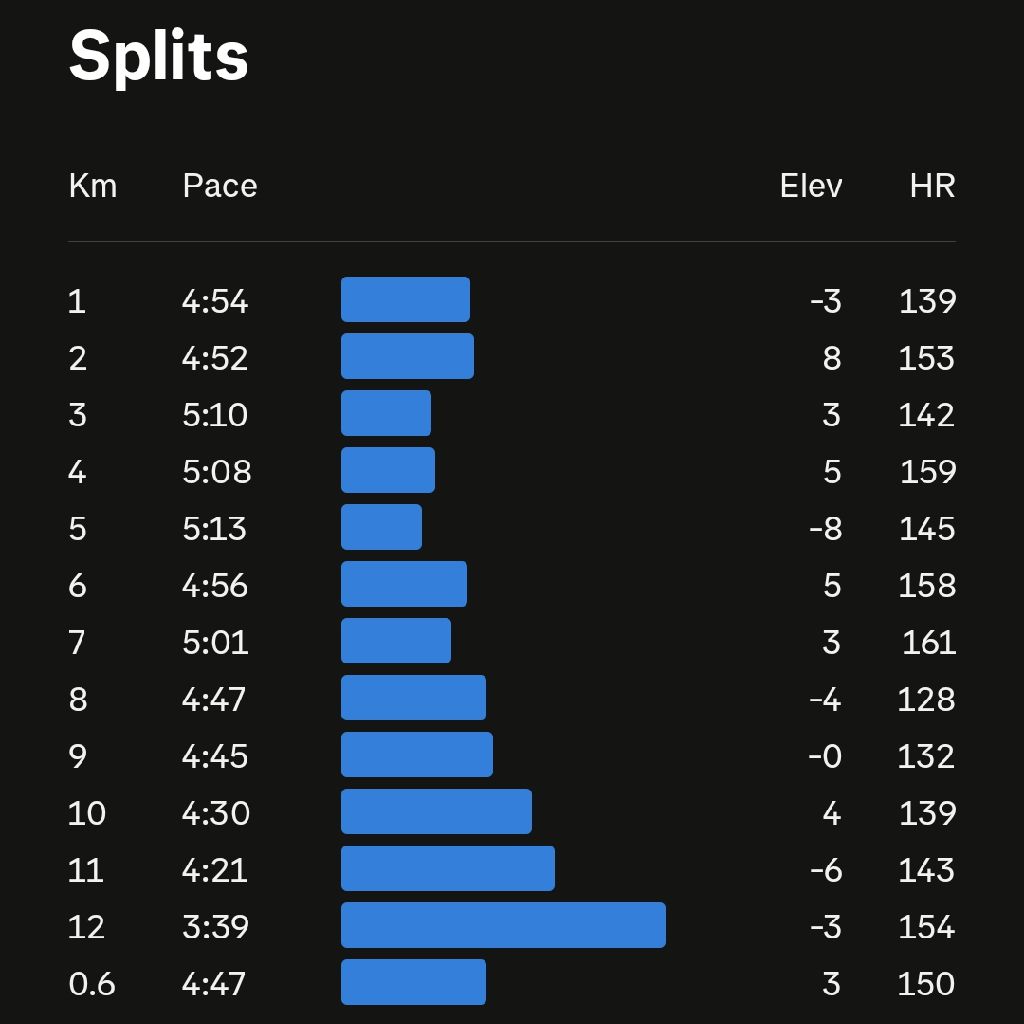This screenshot has width=1024, height=1024.
Task: Click heart rate value 128
Action: coord(926,699)
